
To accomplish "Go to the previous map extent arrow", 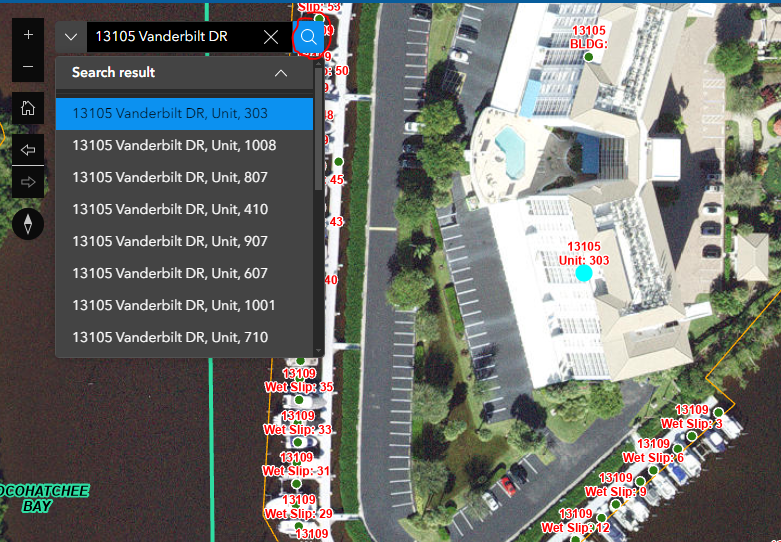I will point(28,149).
